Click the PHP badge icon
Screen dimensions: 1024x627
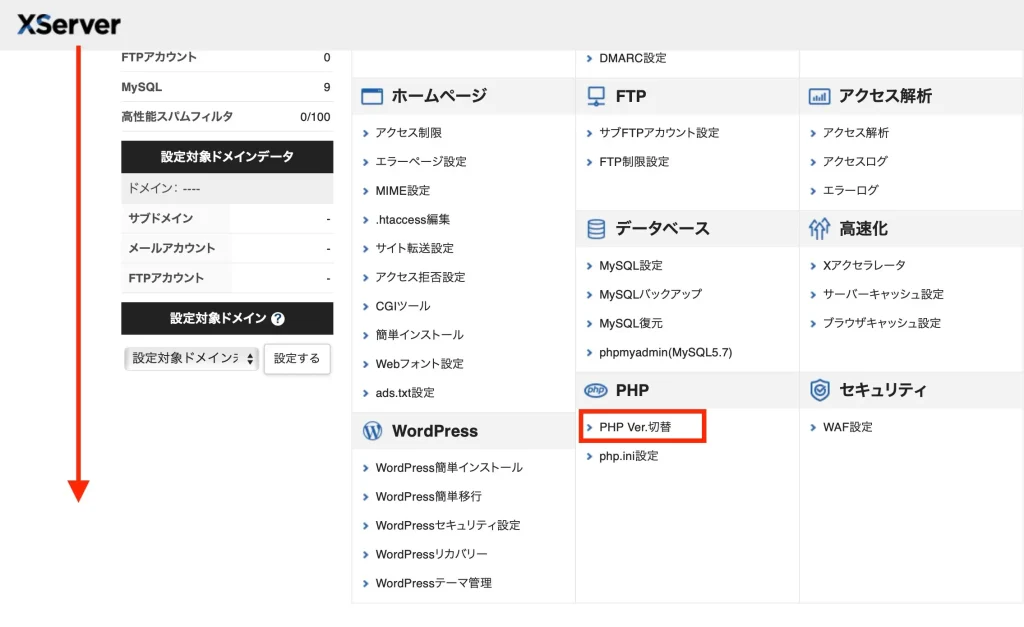(596, 391)
